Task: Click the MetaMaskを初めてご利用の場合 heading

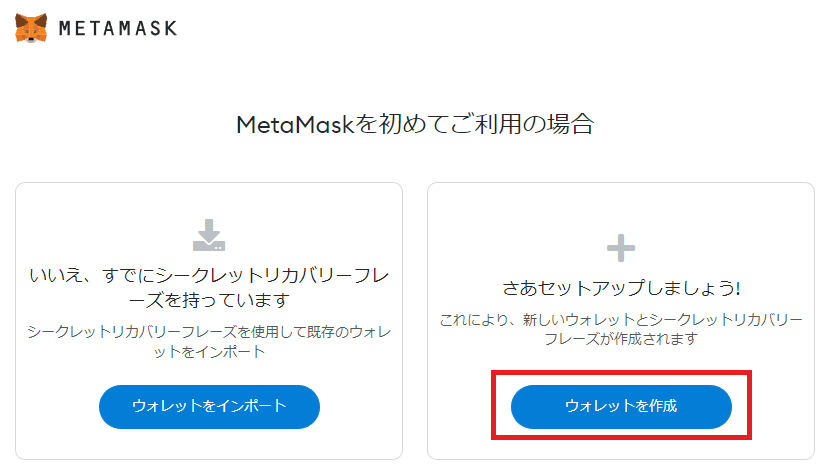Action: (x=415, y=125)
